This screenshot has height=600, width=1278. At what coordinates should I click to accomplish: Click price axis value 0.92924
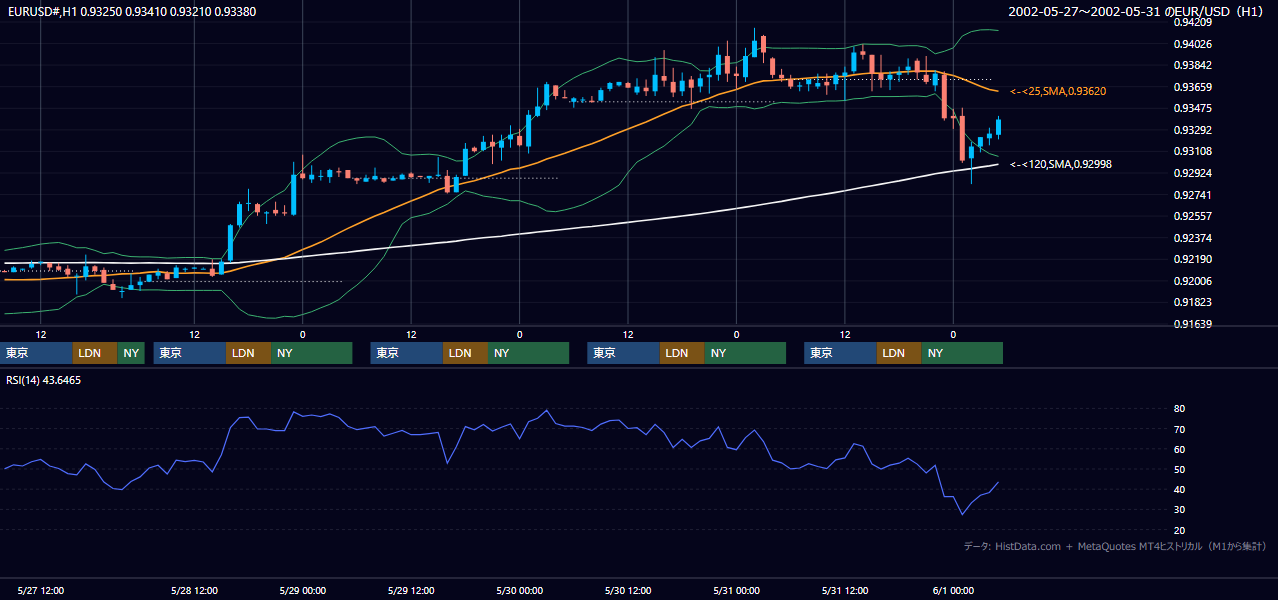pyautogui.click(x=1192, y=173)
